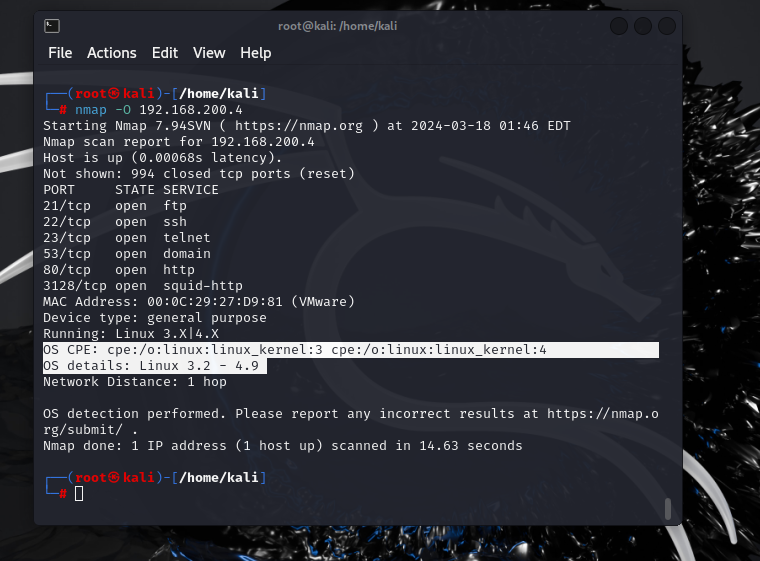Click the first window control button in title bar

pyautogui.click(x=619, y=26)
